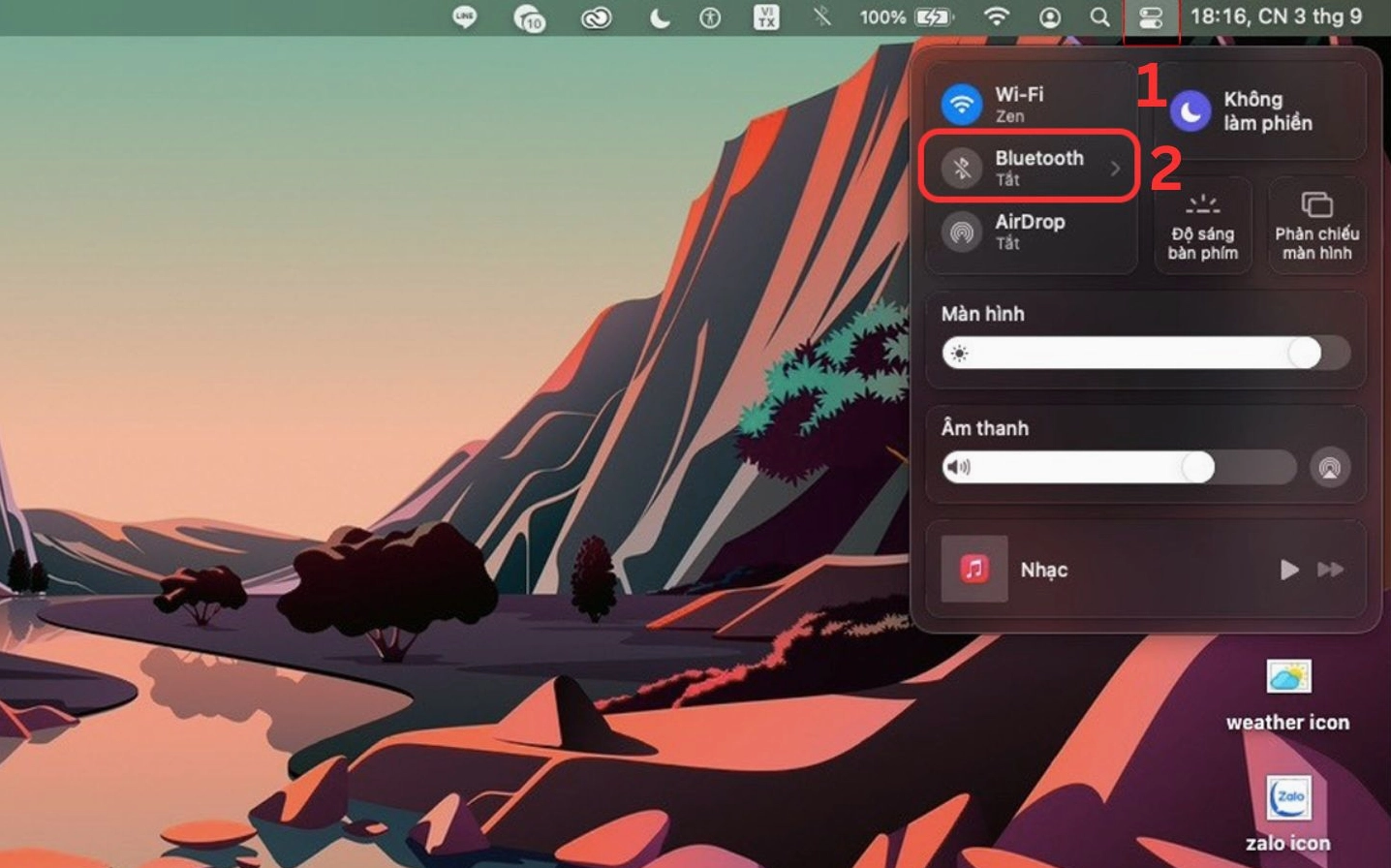
Task: Open Spotlight search magnifier icon
Action: pos(1099,17)
